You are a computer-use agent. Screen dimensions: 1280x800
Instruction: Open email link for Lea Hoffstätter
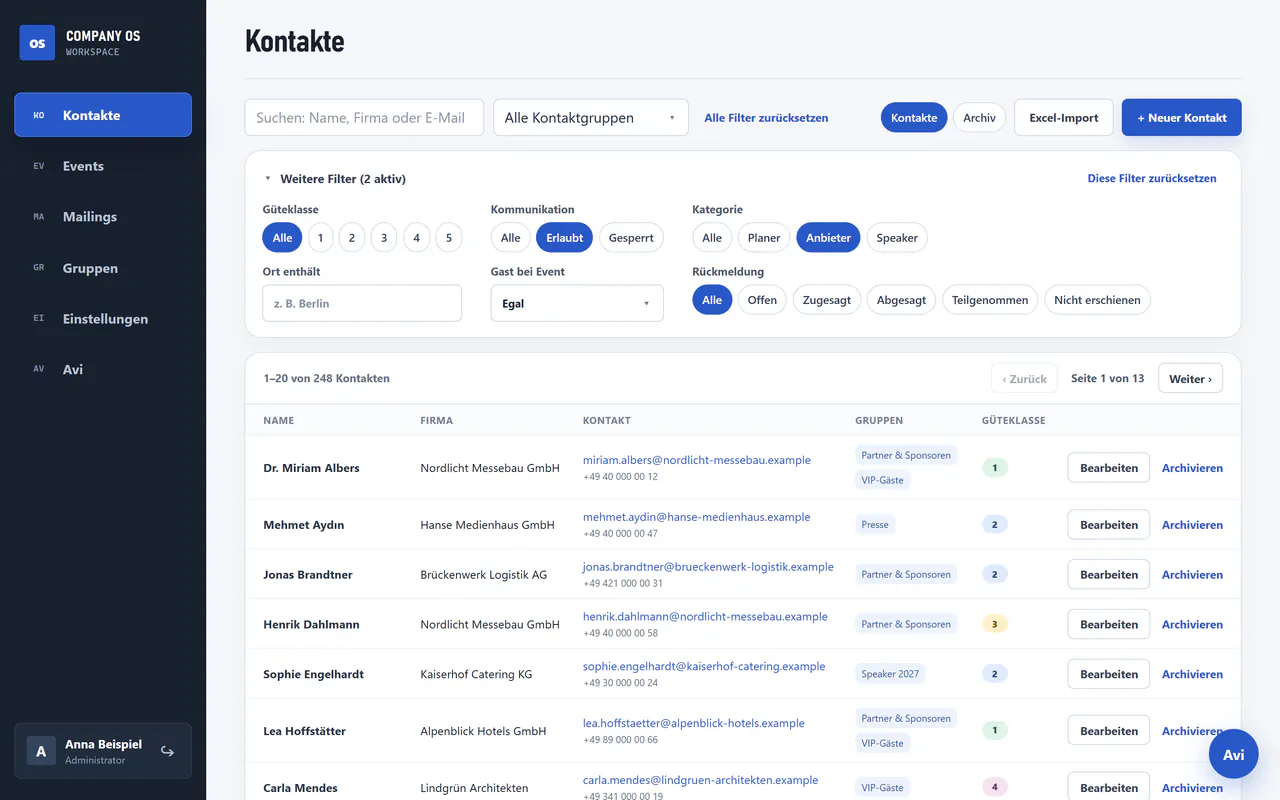pos(694,723)
